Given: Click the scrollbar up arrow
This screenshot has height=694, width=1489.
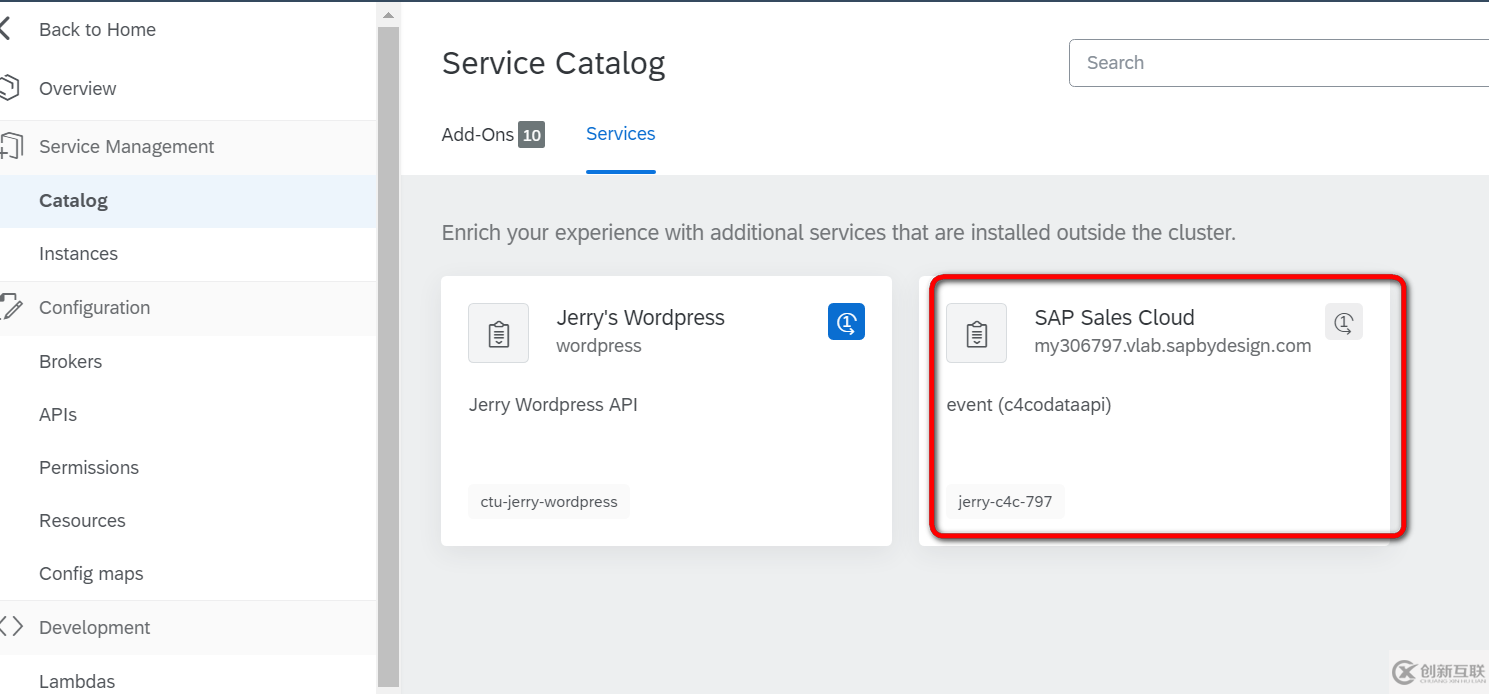Looking at the screenshot, I should tap(388, 13).
